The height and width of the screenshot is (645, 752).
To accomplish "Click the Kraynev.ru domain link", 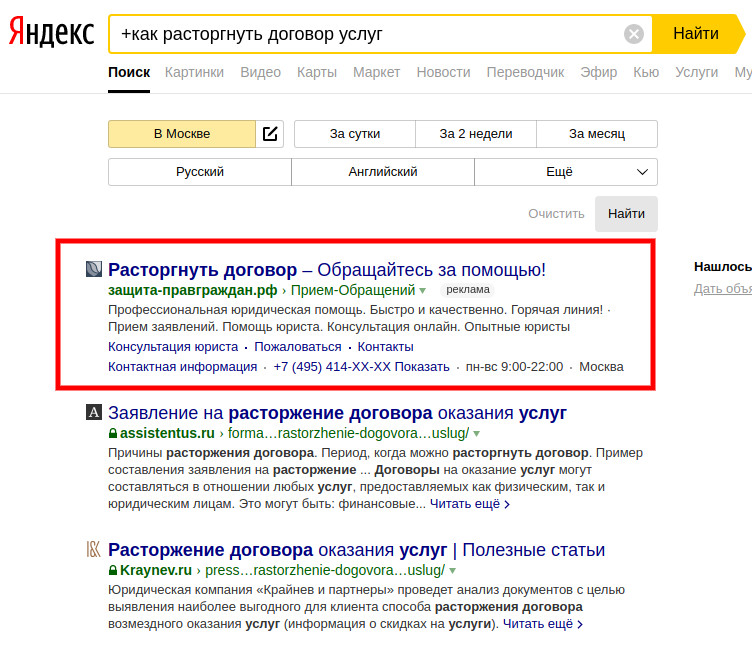I will tap(155, 570).
